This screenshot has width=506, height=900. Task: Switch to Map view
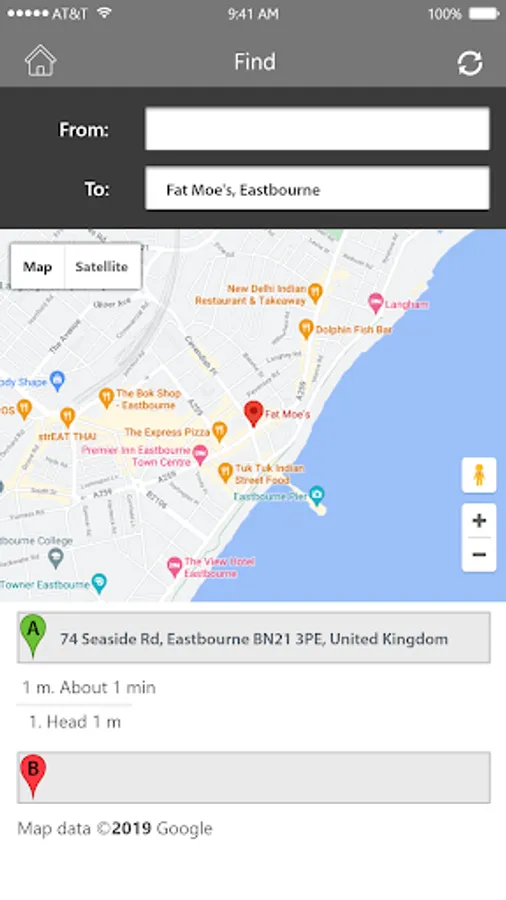(x=37, y=266)
